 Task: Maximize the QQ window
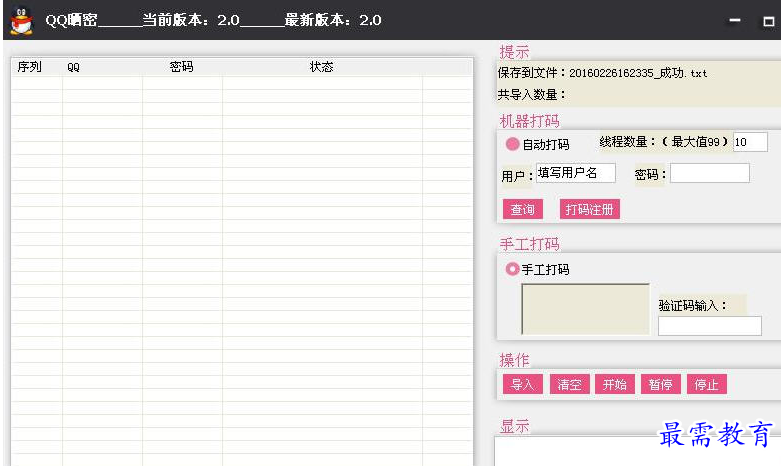769,21
